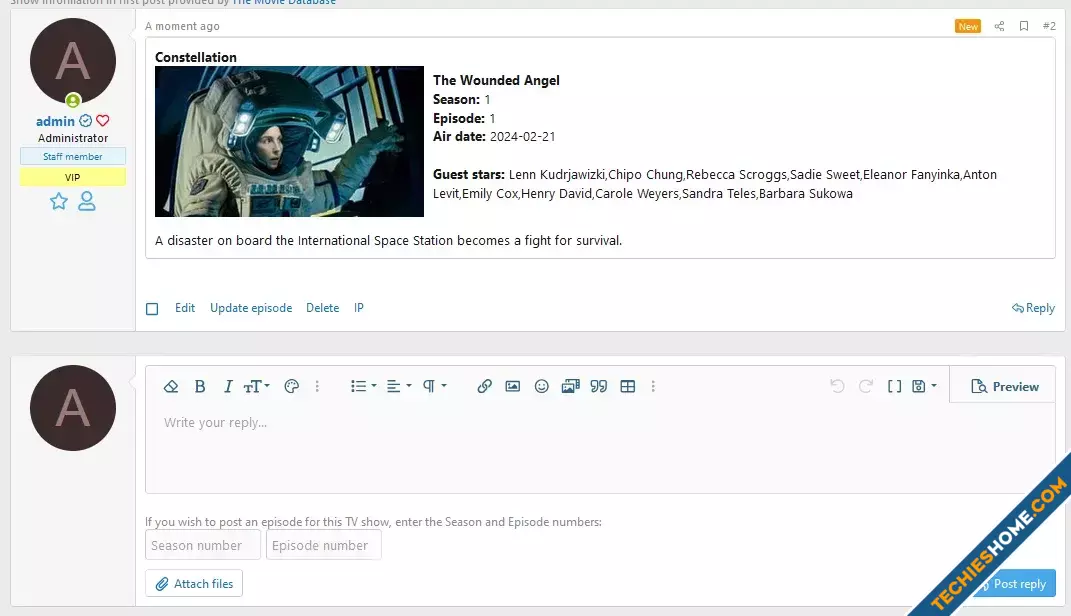Click the Constellation show title

coord(196,57)
